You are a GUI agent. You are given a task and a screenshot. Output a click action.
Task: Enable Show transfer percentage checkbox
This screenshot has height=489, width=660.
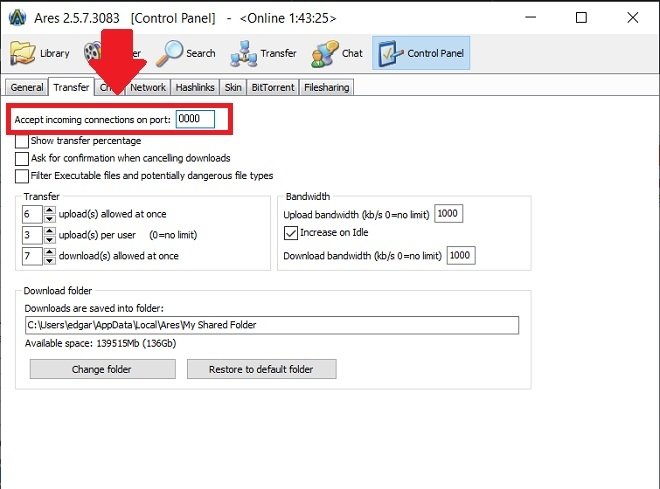21,141
